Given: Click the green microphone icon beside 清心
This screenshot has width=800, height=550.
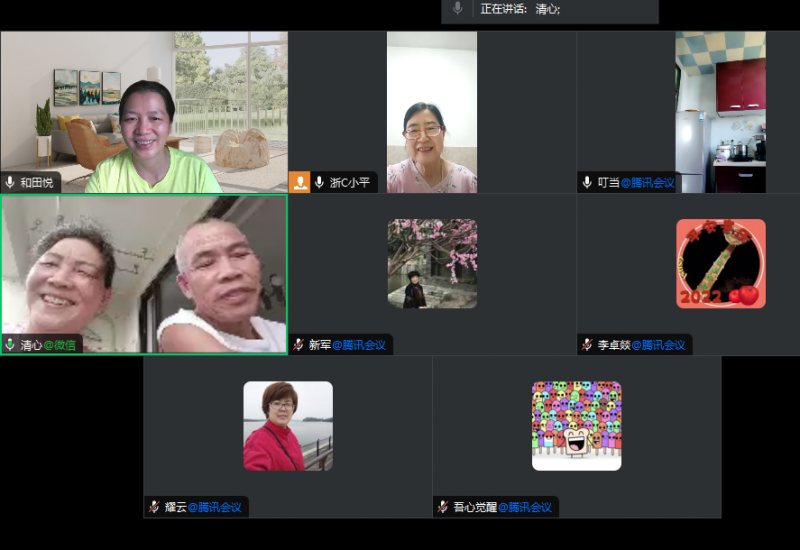Looking at the screenshot, I should [x=10, y=345].
